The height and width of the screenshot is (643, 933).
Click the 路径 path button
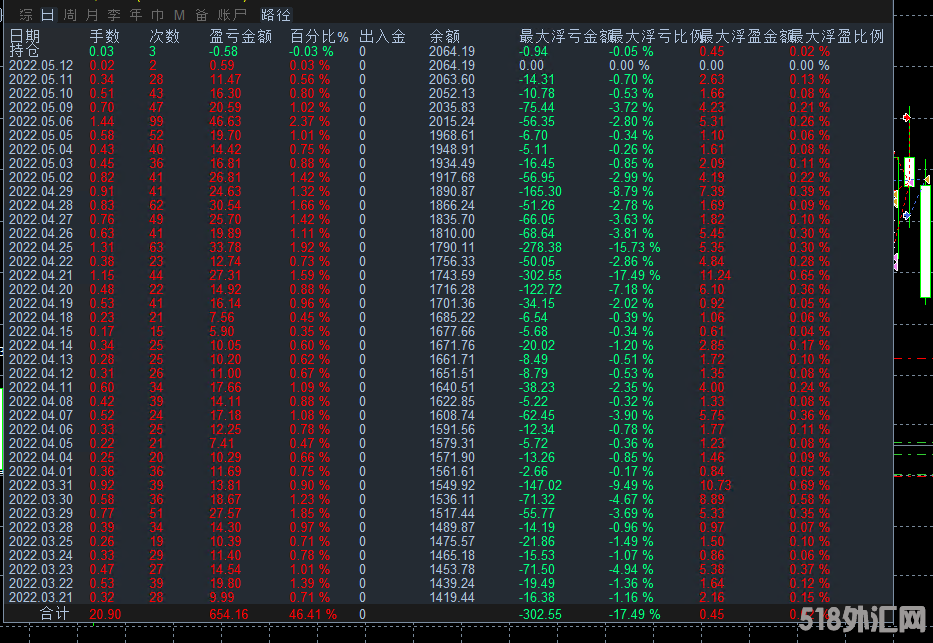click(x=276, y=15)
